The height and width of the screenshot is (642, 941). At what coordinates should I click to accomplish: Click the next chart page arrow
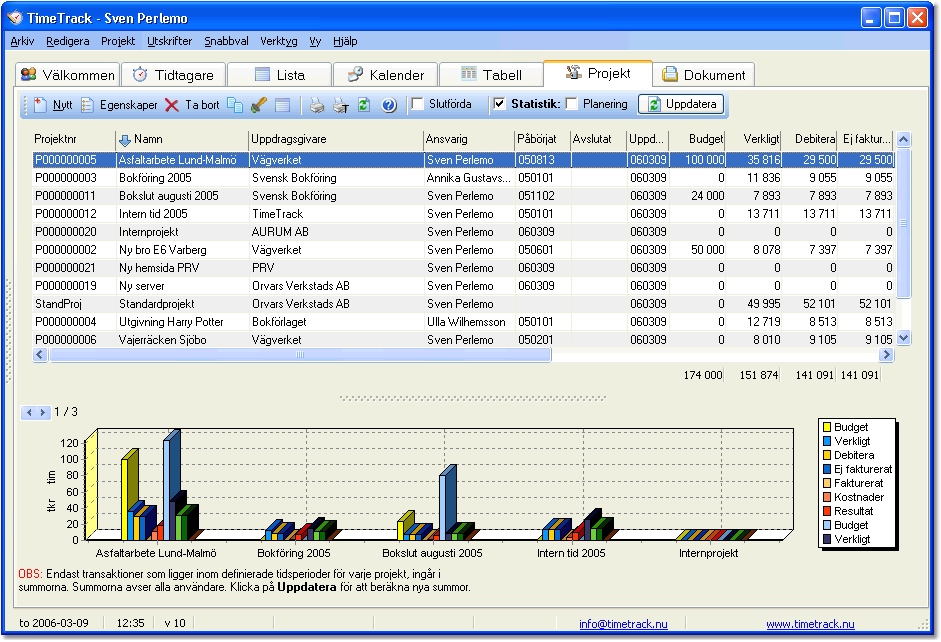[x=43, y=412]
